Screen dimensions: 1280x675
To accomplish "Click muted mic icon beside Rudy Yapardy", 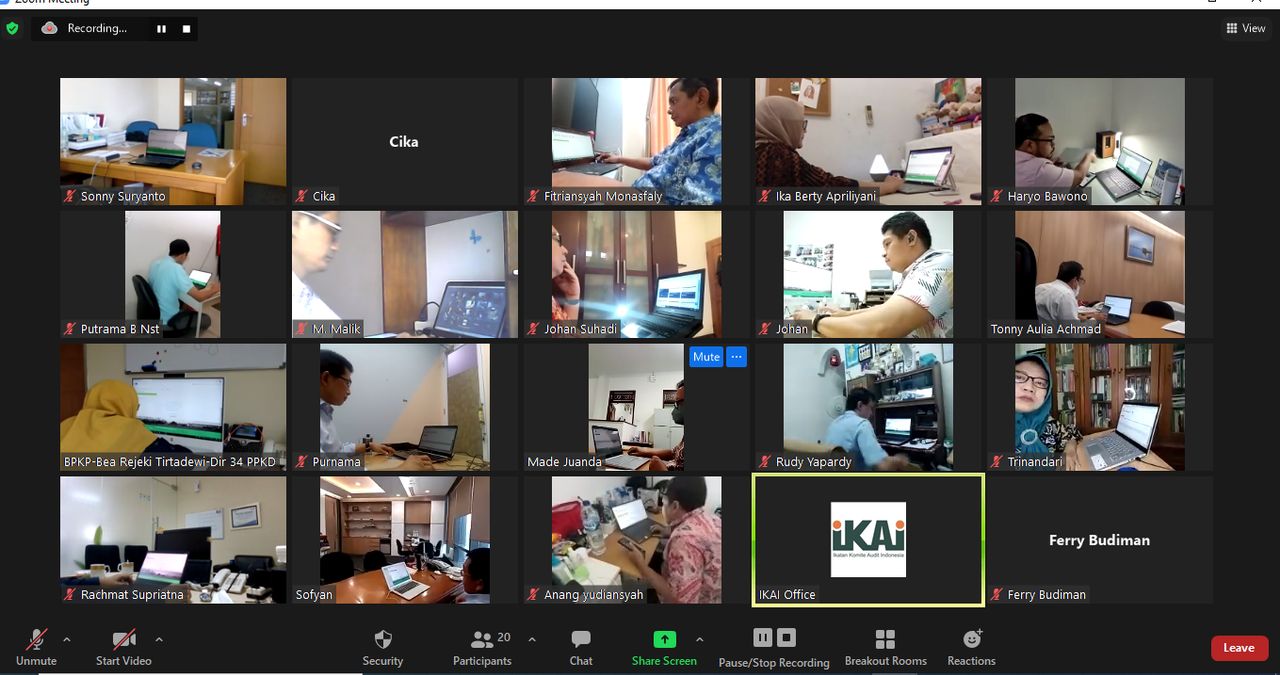I will click(x=765, y=462).
